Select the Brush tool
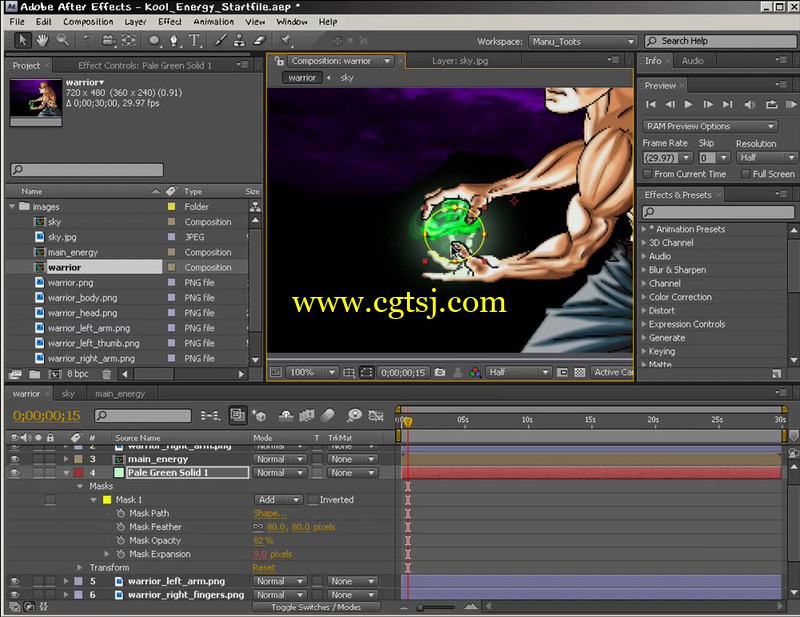Screen dimensions: 800x617 [220, 41]
